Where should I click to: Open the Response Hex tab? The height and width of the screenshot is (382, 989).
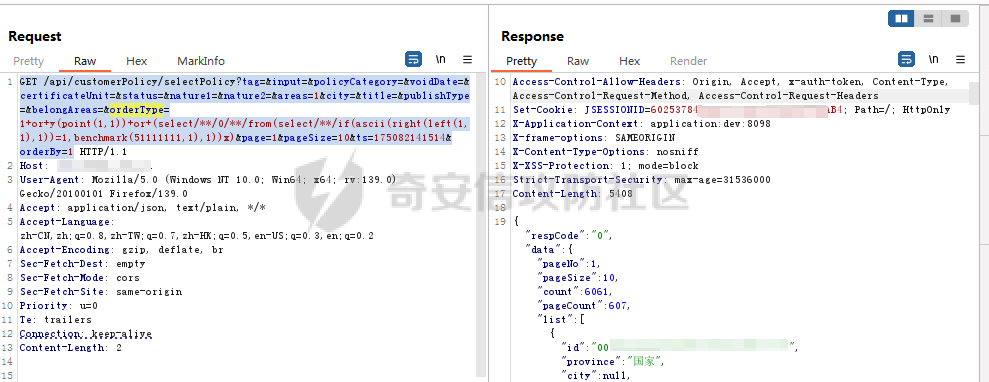coord(629,61)
